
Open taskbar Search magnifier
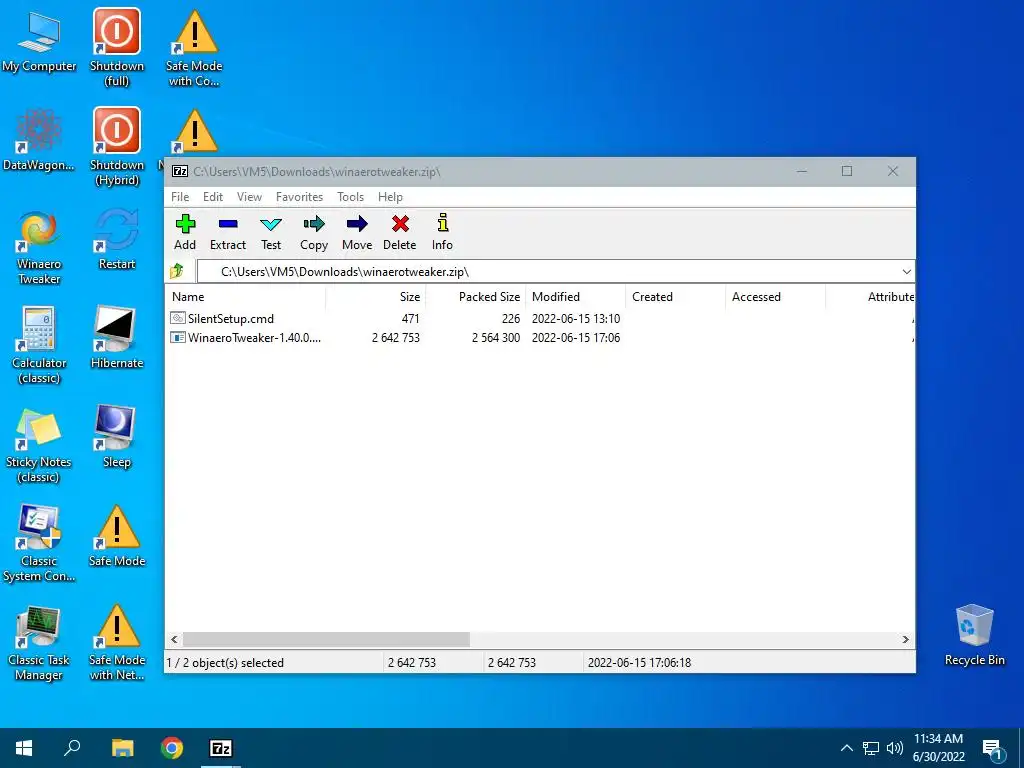(x=72, y=748)
